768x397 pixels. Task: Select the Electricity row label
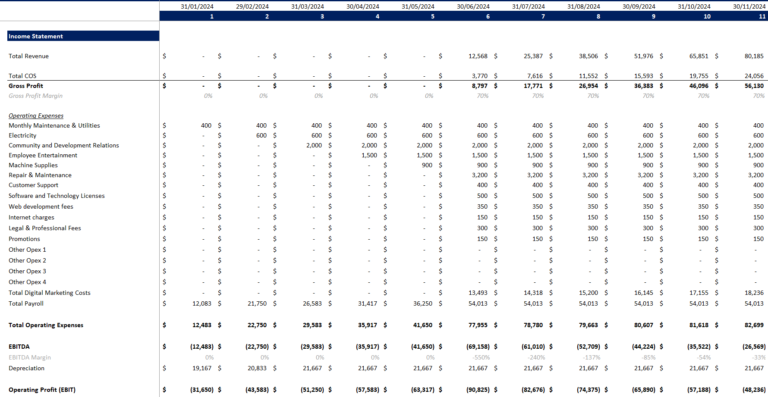(x=22, y=136)
